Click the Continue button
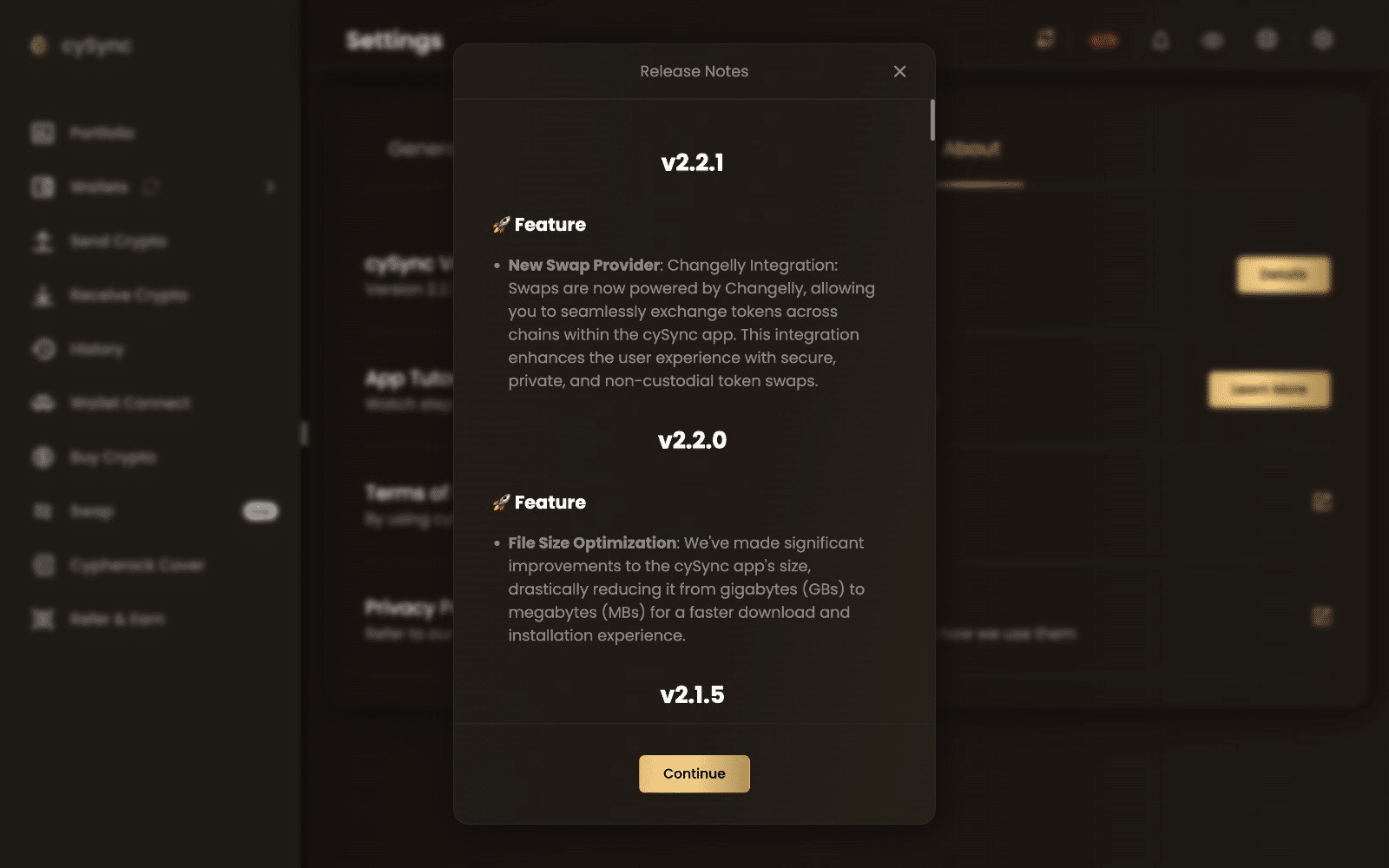The height and width of the screenshot is (868, 1389). point(694,773)
